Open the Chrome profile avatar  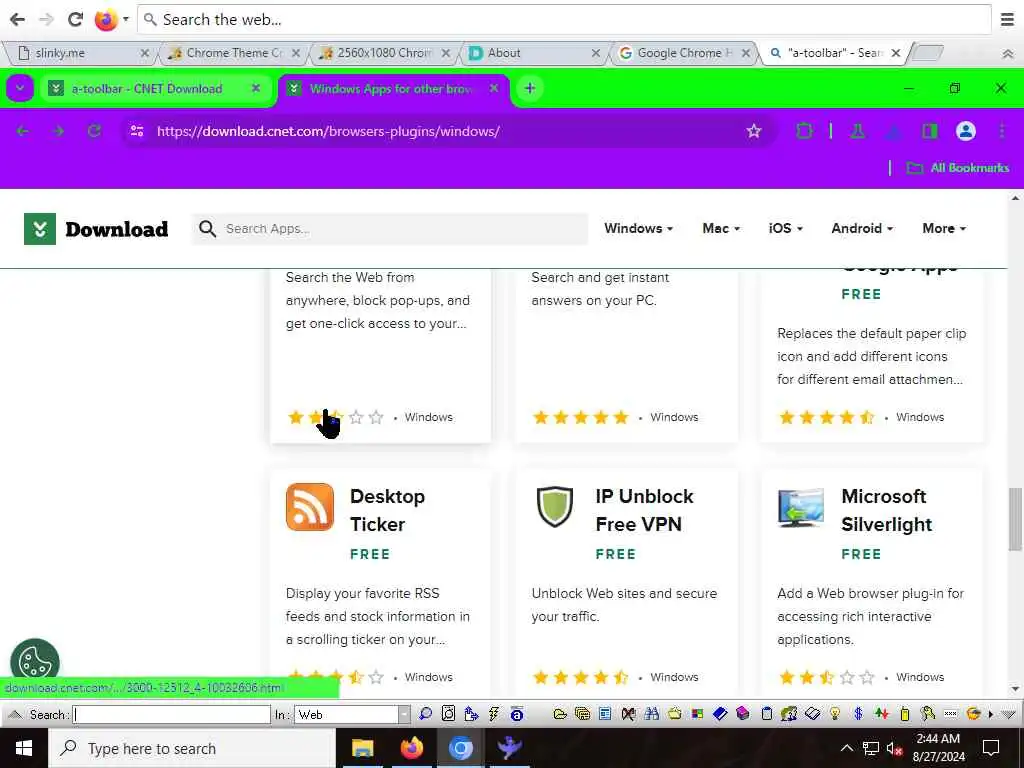pyautogui.click(x=966, y=131)
